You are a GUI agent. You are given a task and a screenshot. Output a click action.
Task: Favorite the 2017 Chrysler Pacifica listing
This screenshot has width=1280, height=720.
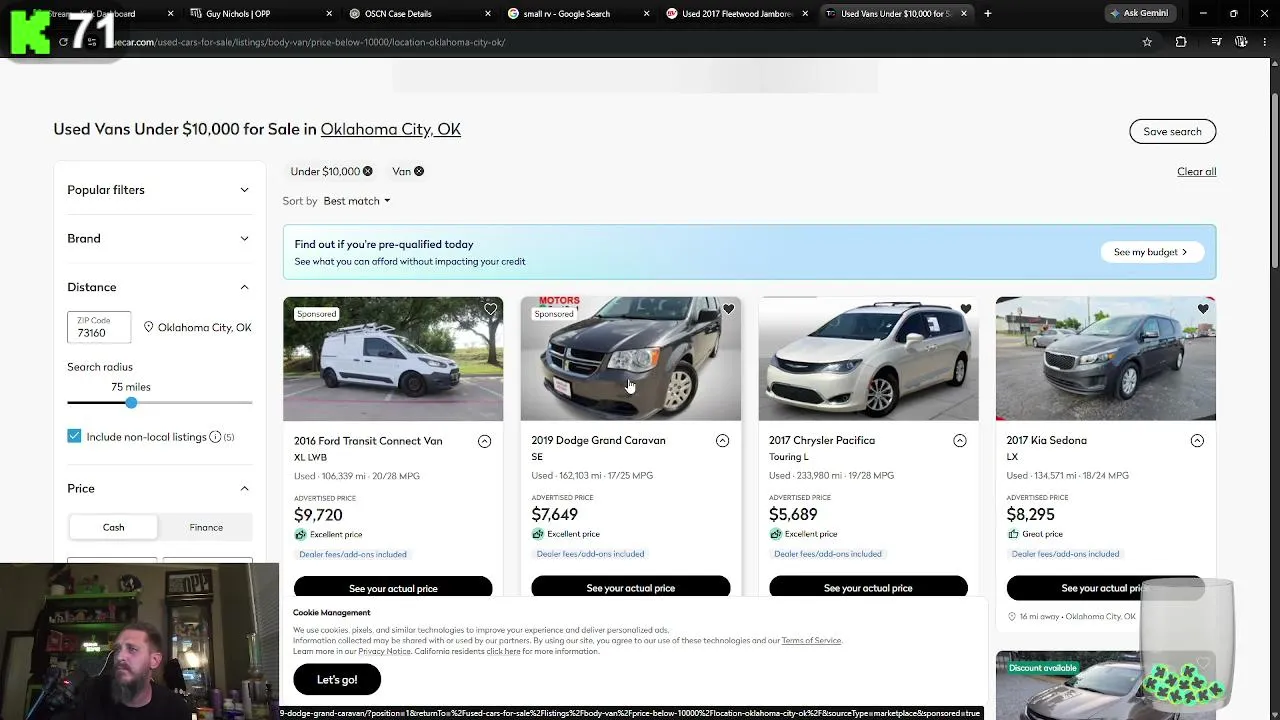[965, 309]
